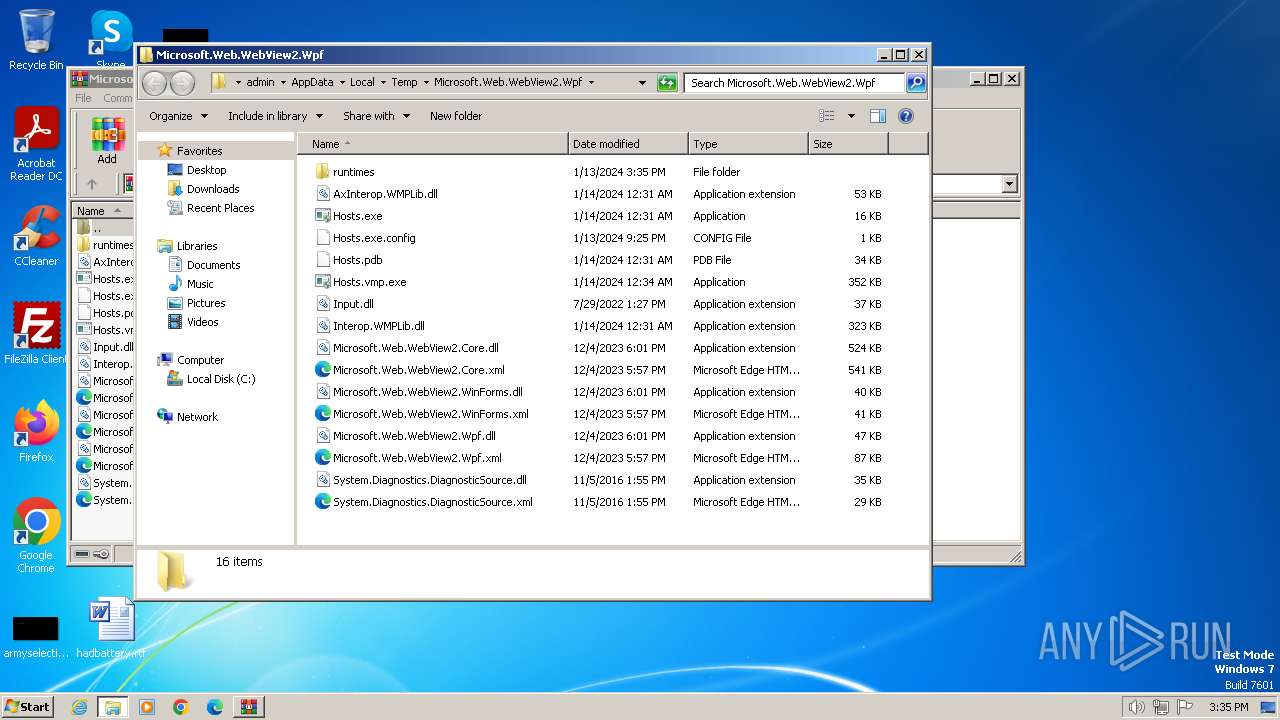Screen dimensions: 1280x720
Task: Click the WinRAR taskbar button
Action: coord(249,707)
